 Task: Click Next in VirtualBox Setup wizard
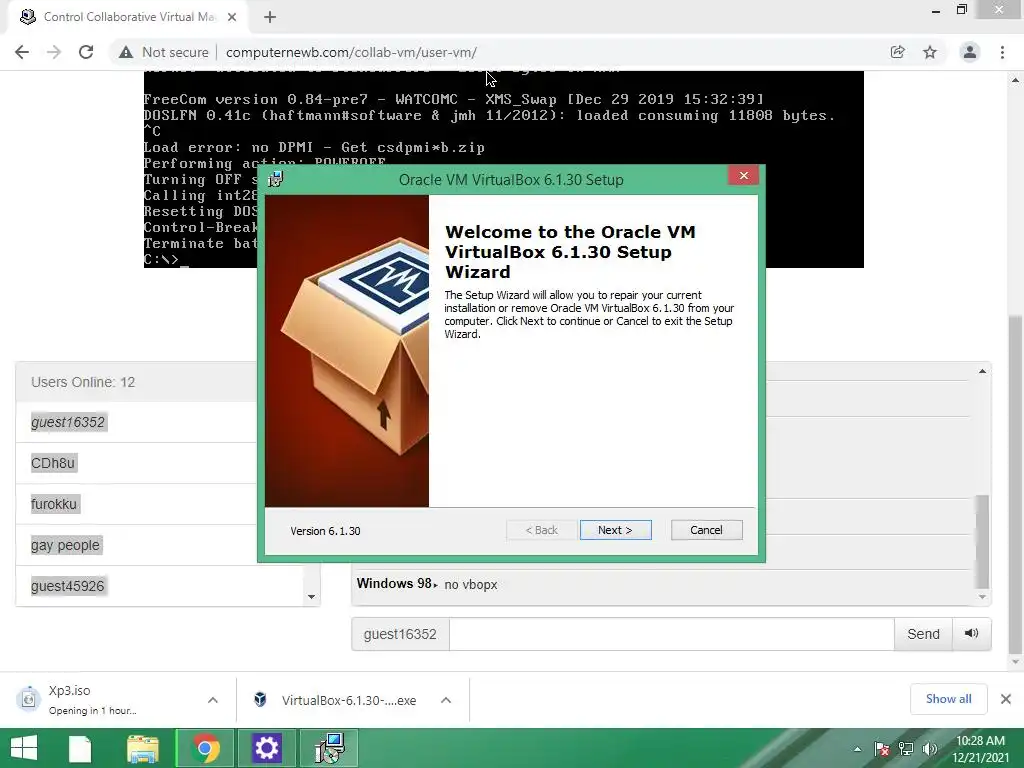click(615, 530)
